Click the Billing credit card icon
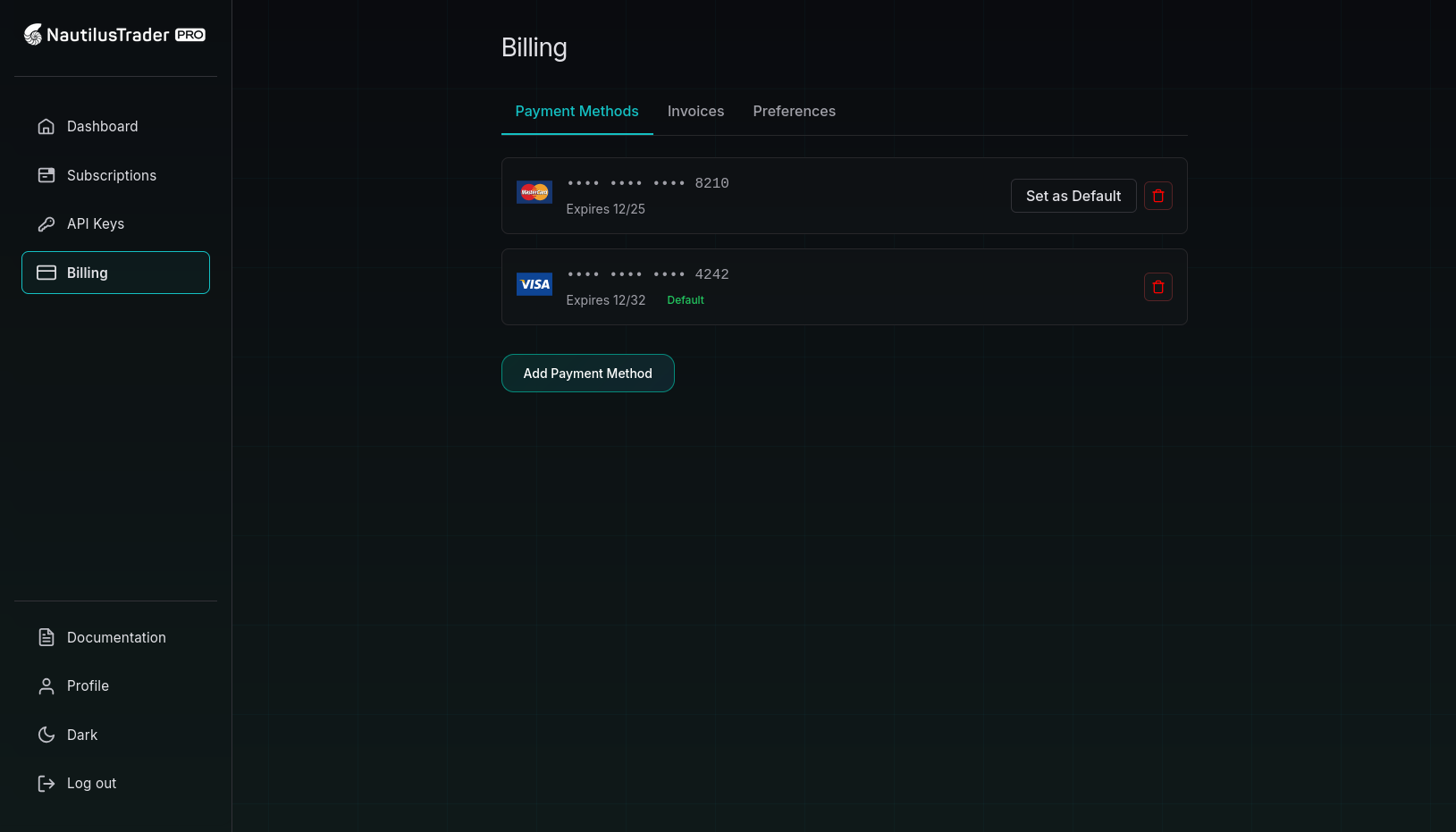 (x=46, y=273)
